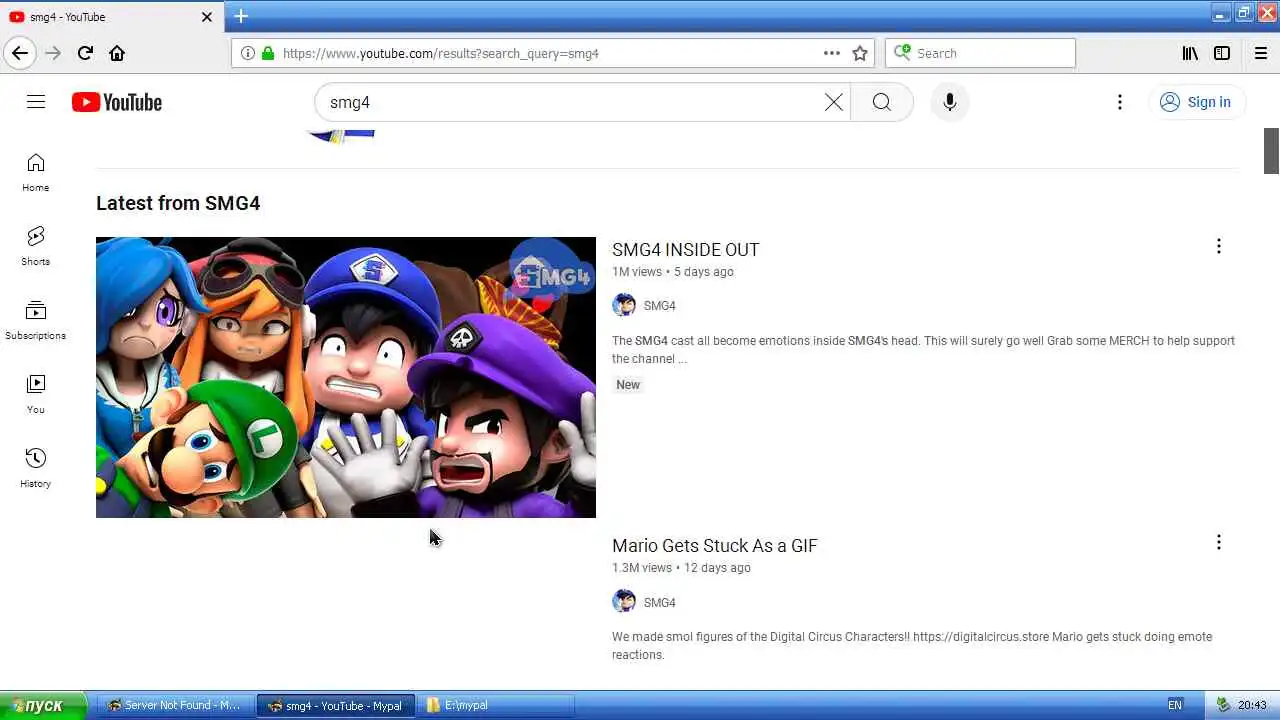
Task: Click the browser Search box
Action: click(x=980, y=53)
